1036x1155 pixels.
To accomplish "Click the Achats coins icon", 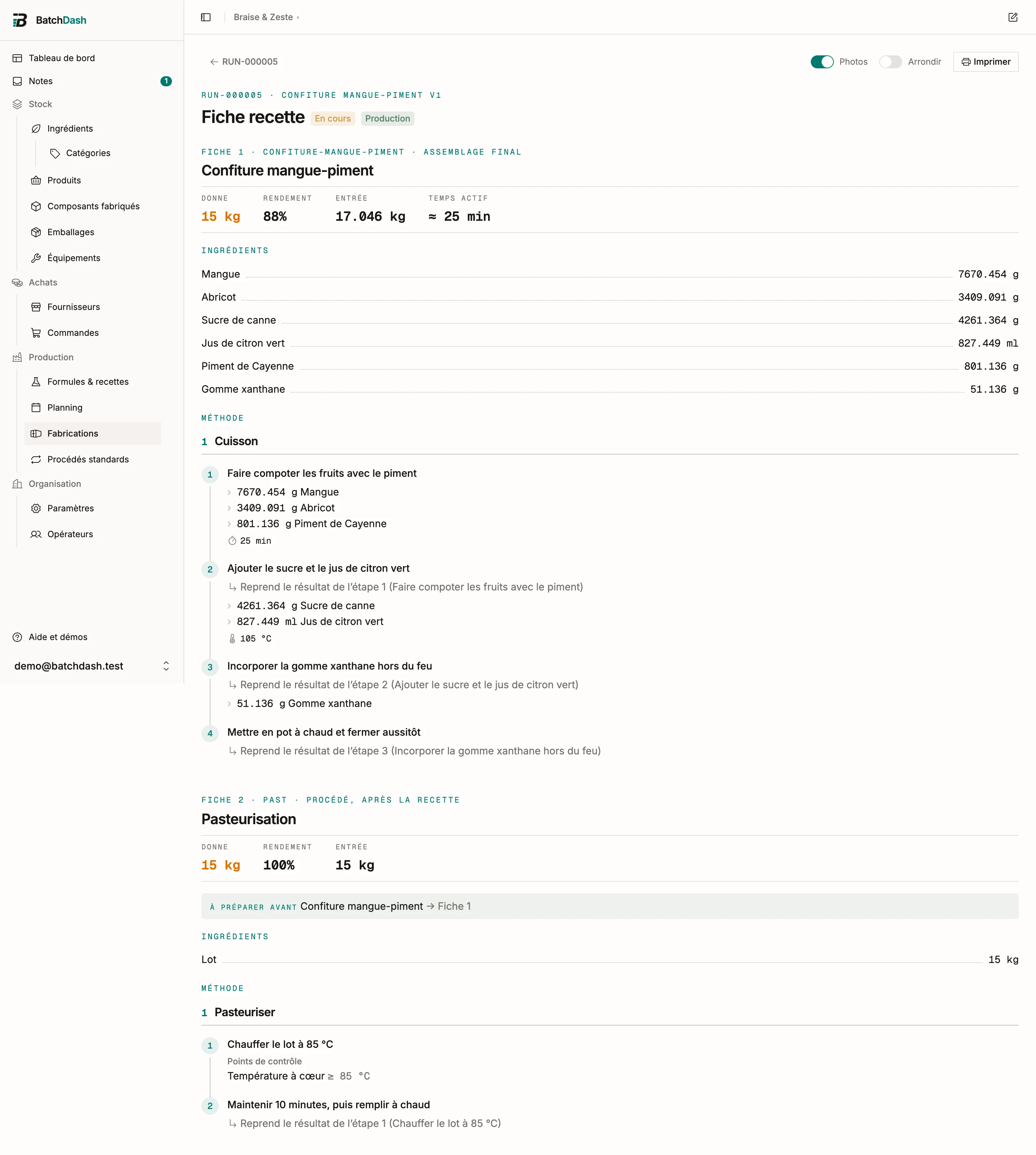I will 18,282.
